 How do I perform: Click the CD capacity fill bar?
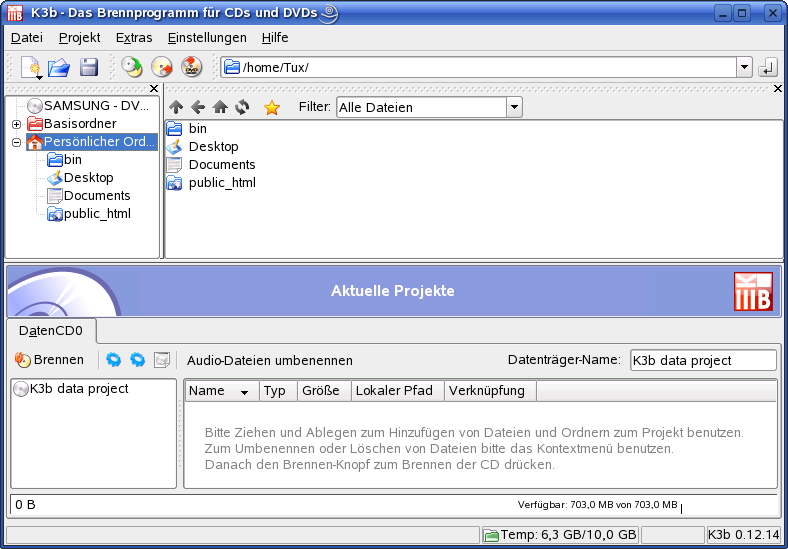pos(393,505)
